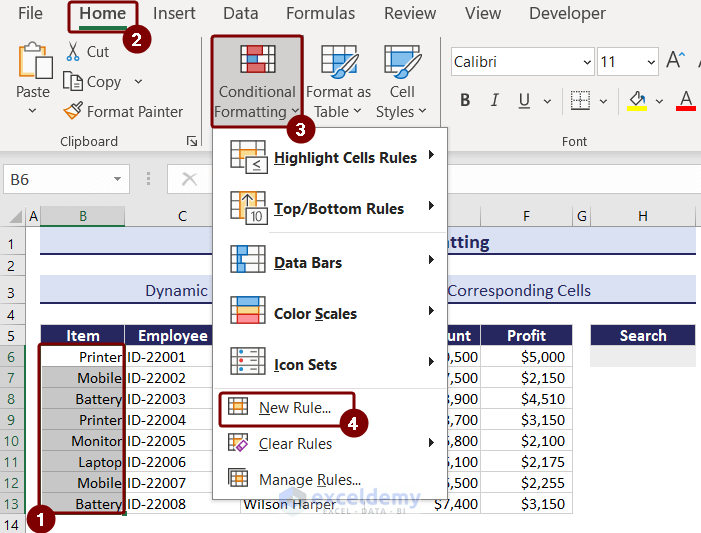This screenshot has height=533, width=701.
Task: Open the Formulas ribbon tab
Action: 320,13
